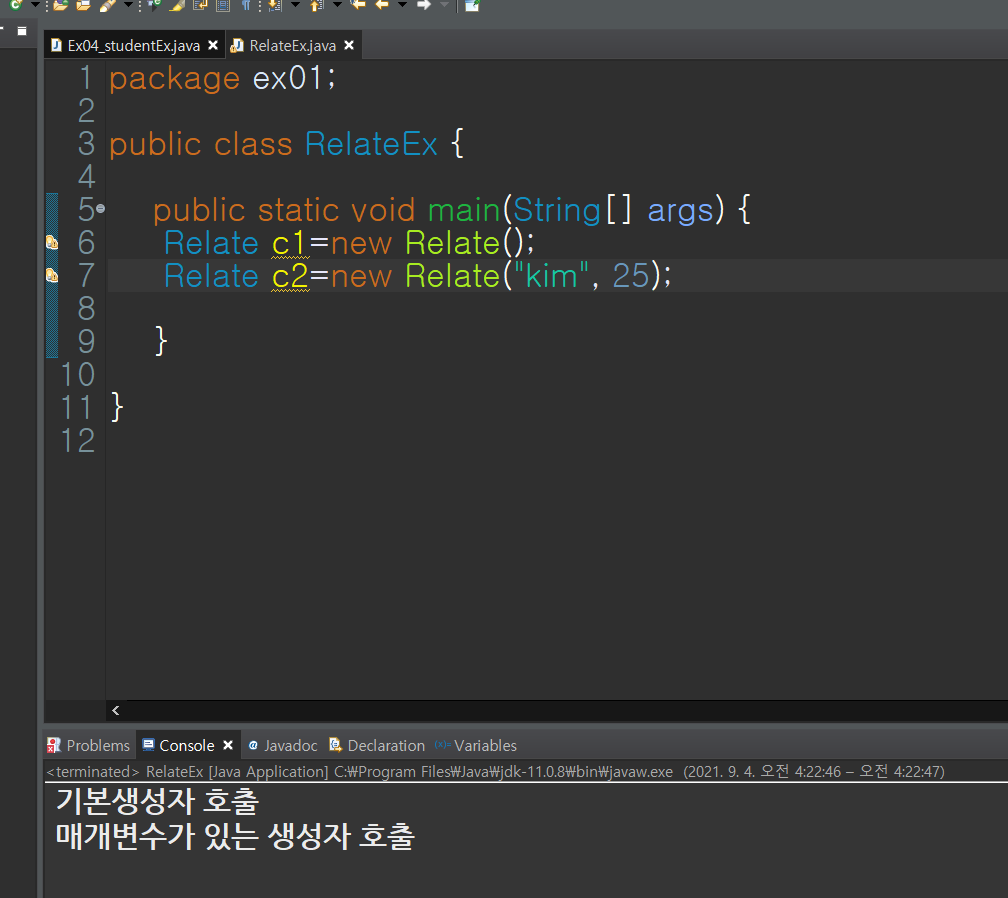1008x898 pixels.
Task: Toggle Block Selection Mode icon
Action: 223,5
